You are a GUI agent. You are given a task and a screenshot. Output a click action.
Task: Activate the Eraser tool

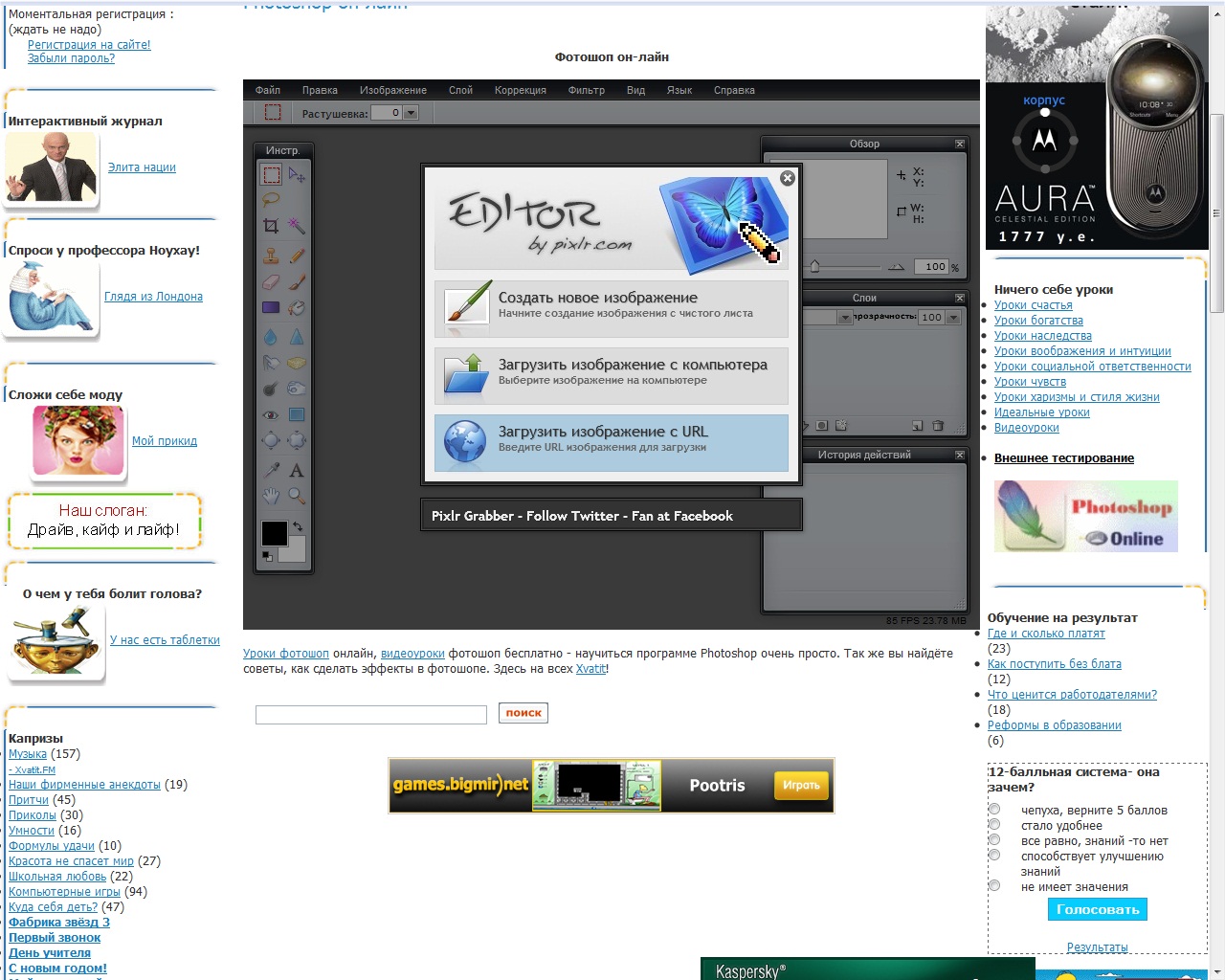(271, 282)
